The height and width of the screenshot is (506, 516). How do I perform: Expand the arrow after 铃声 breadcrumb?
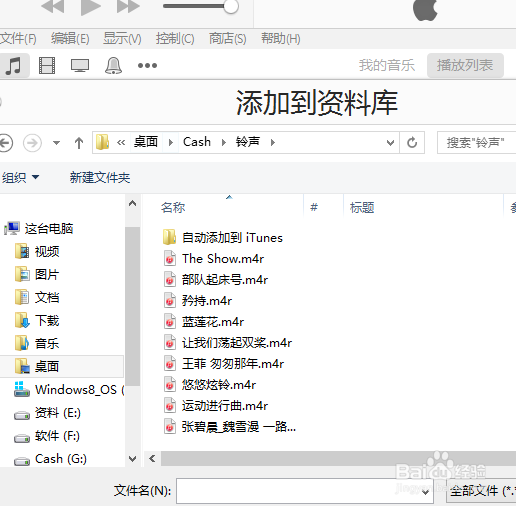coord(273,143)
